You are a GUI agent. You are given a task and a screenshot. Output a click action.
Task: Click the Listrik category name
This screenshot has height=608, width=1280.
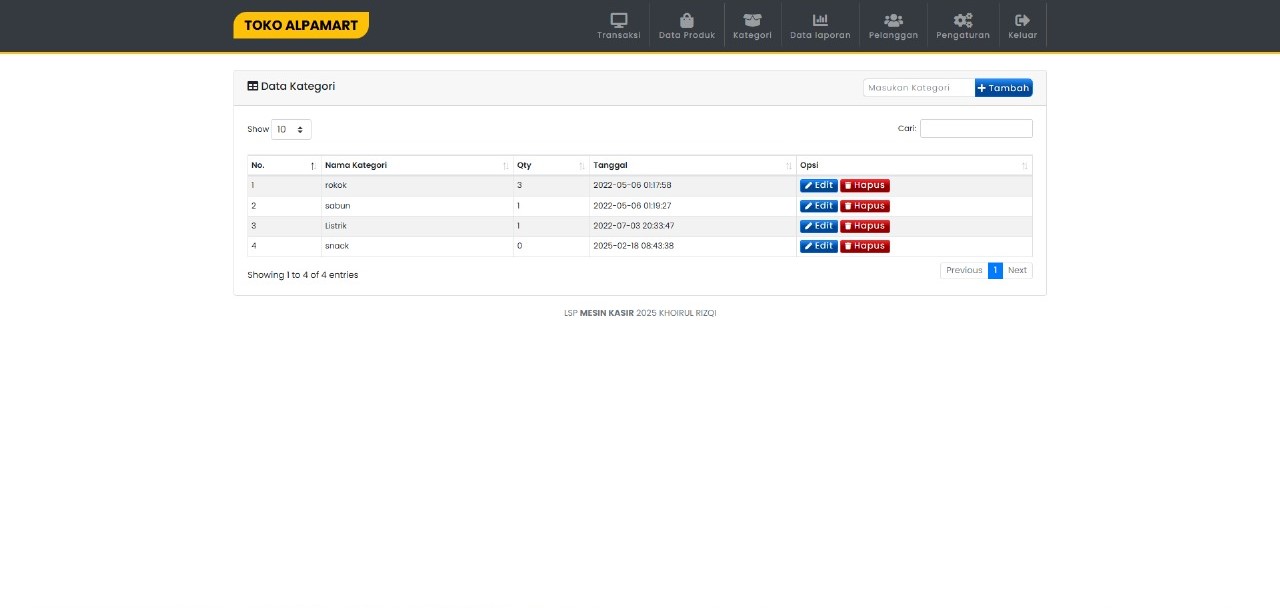336,226
